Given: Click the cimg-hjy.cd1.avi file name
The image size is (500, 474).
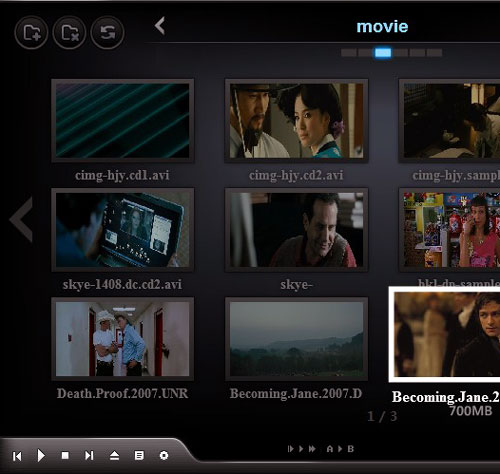Looking at the screenshot, I should [122, 175].
